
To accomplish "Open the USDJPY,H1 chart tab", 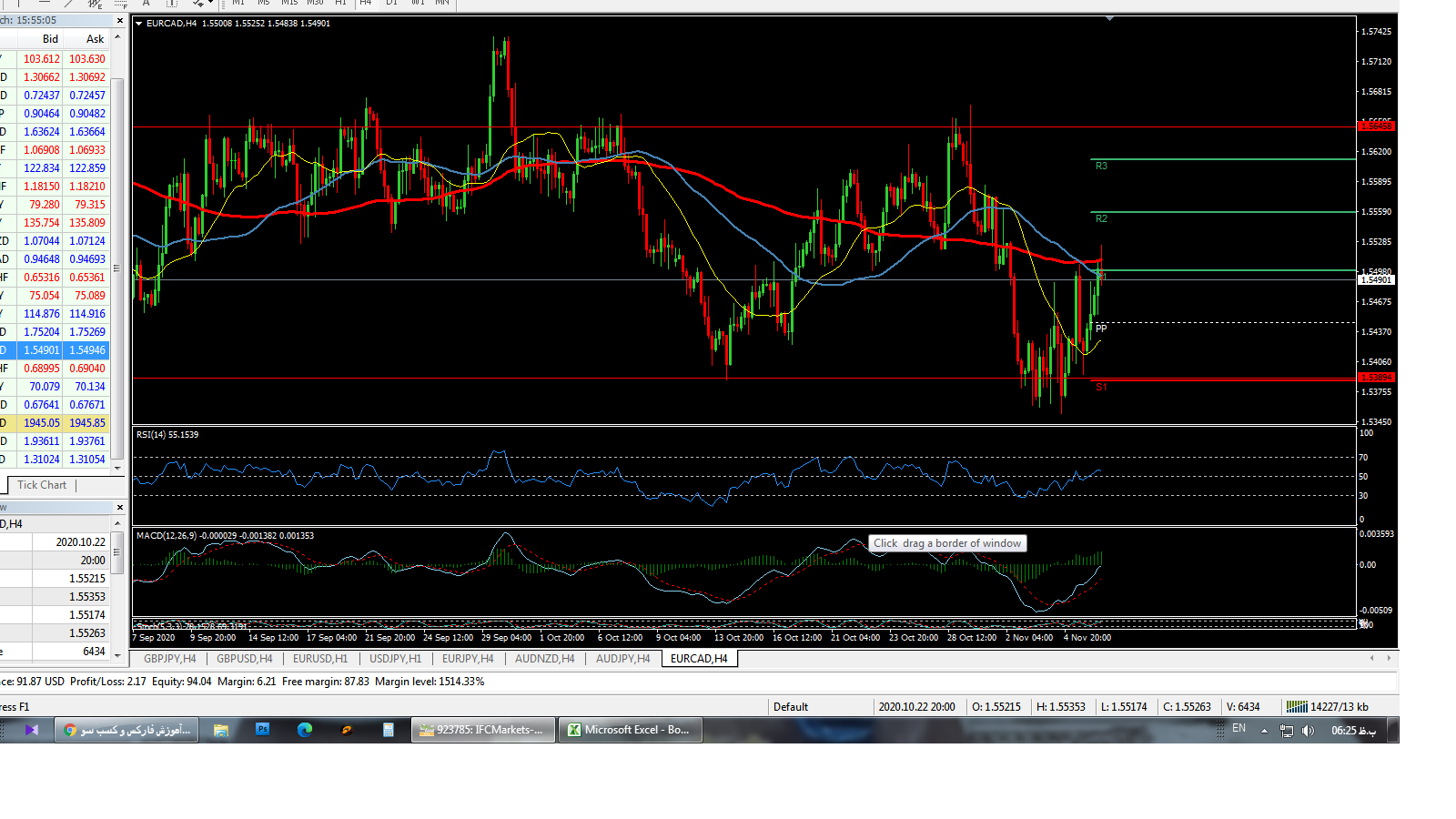I will (x=396, y=659).
